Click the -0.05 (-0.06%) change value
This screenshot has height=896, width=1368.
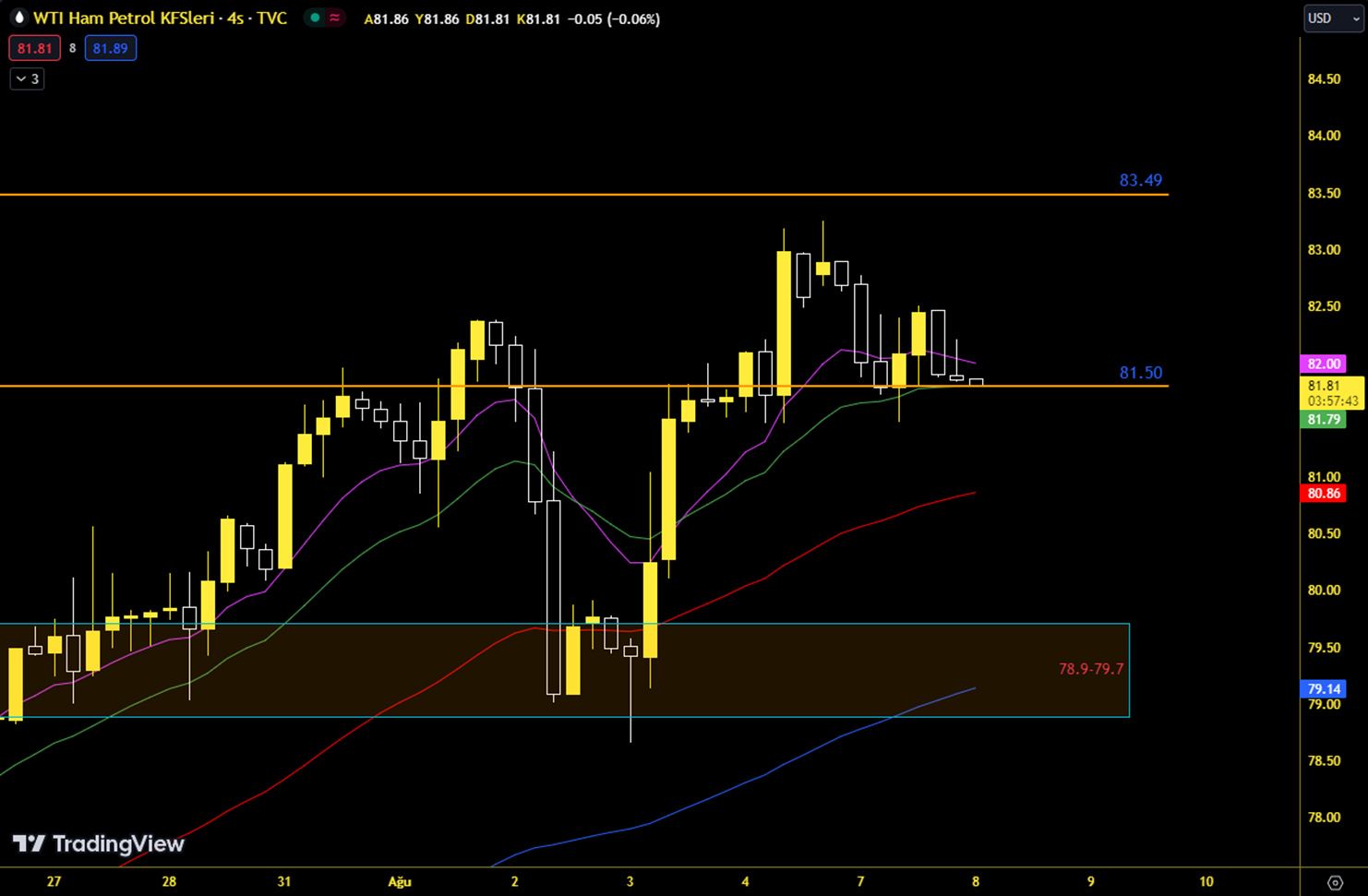[x=613, y=18]
